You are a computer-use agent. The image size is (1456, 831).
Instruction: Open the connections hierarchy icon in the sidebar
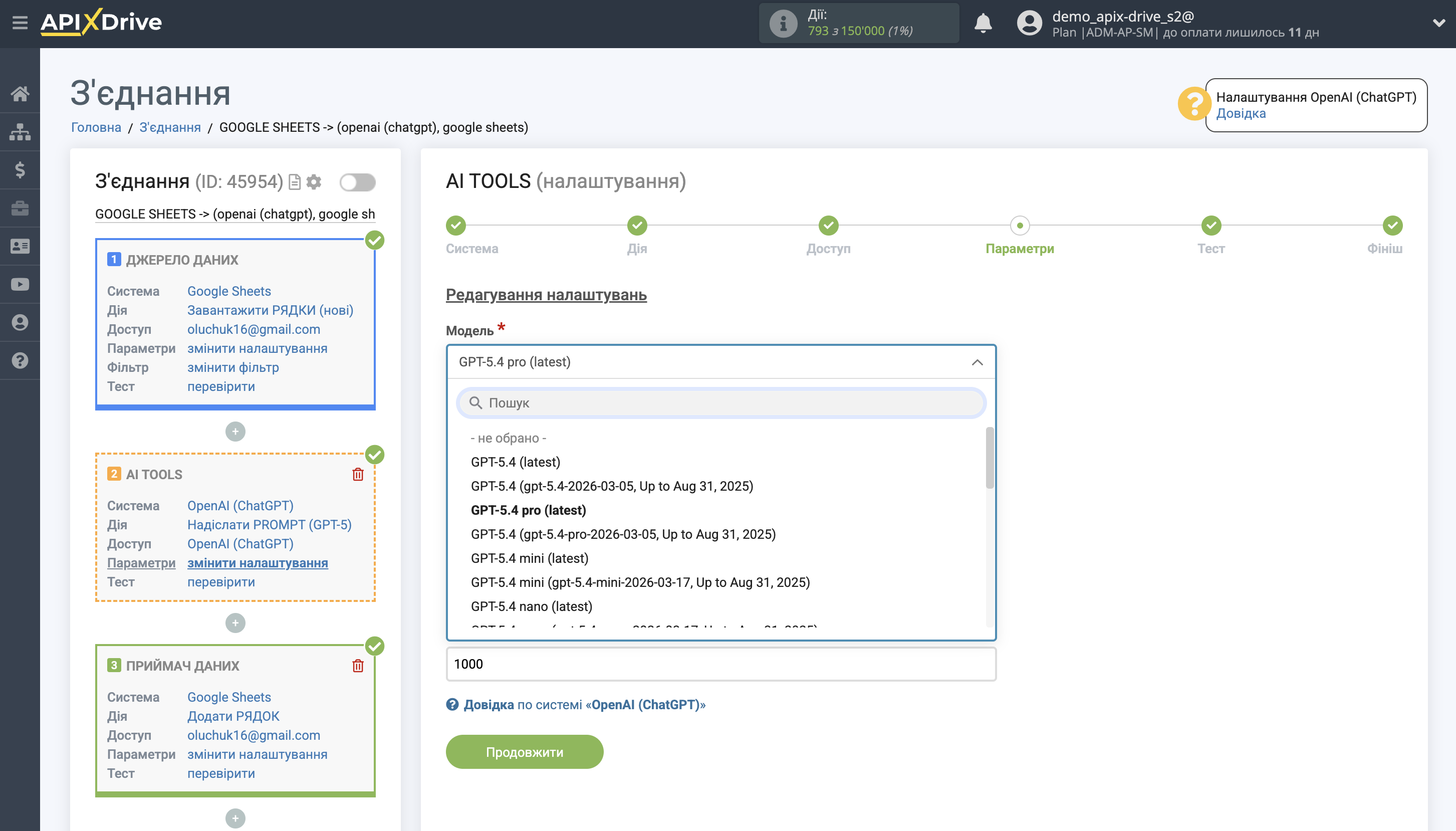pos(21,131)
